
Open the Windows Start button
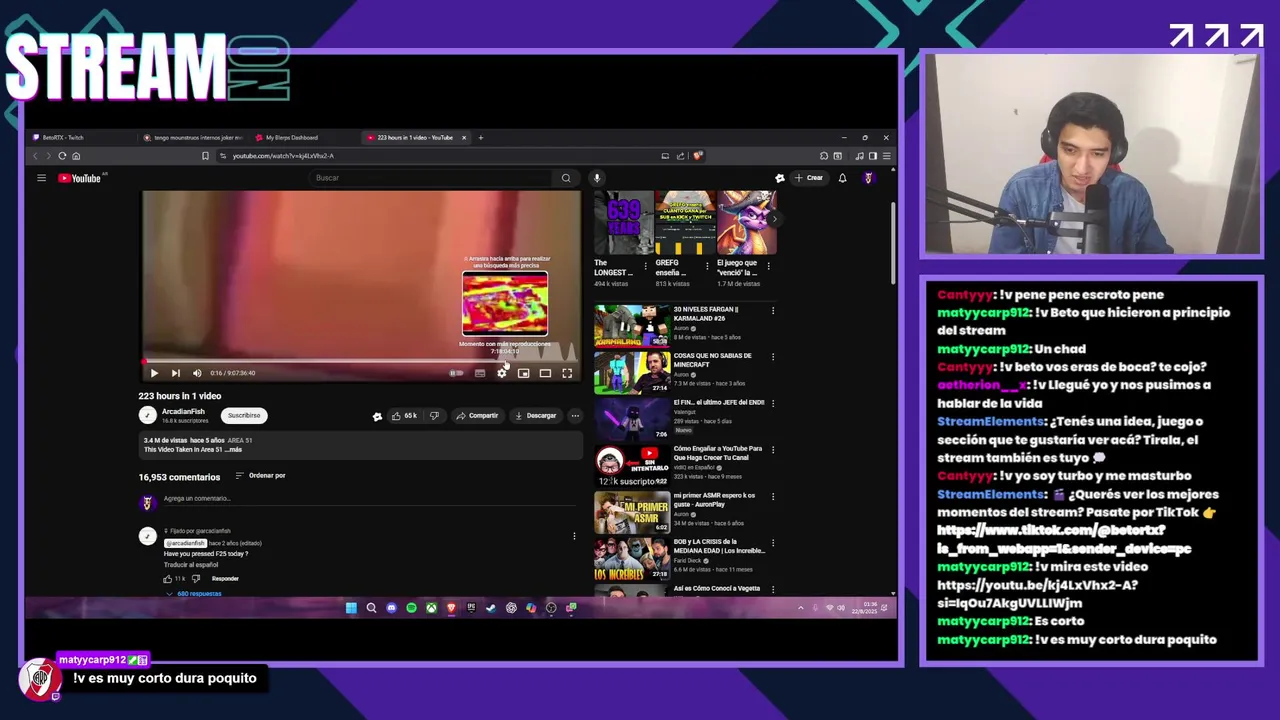point(351,608)
